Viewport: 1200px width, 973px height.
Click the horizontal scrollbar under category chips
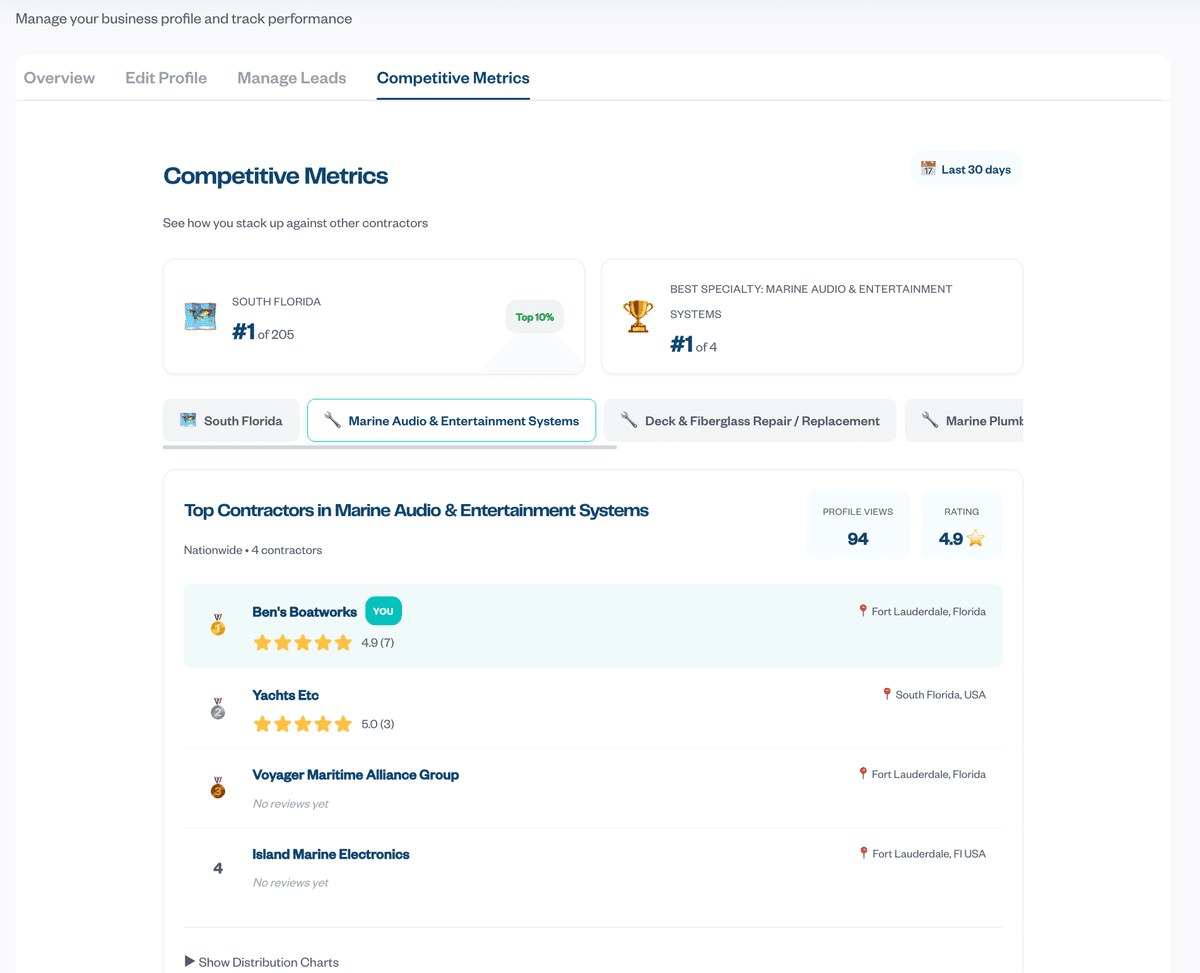tap(390, 447)
